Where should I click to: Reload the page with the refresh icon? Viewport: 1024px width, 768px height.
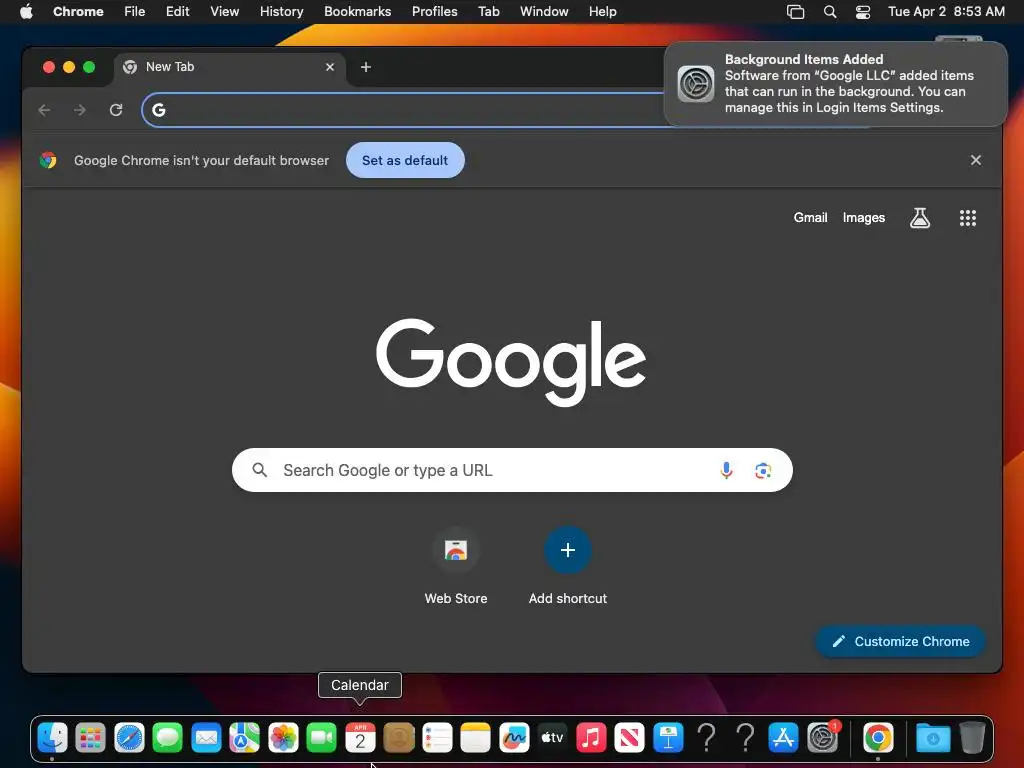[116, 110]
